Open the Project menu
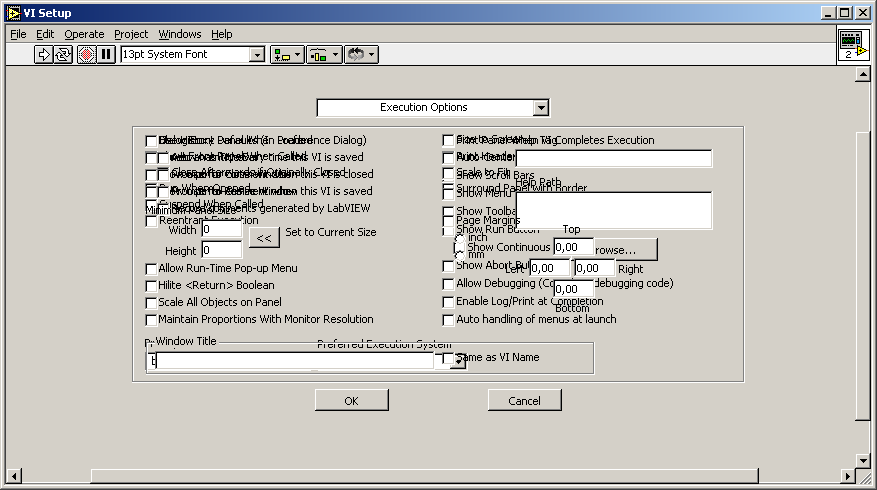Image resolution: width=877 pixels, height=490 pixels. [x=131, y=34]
